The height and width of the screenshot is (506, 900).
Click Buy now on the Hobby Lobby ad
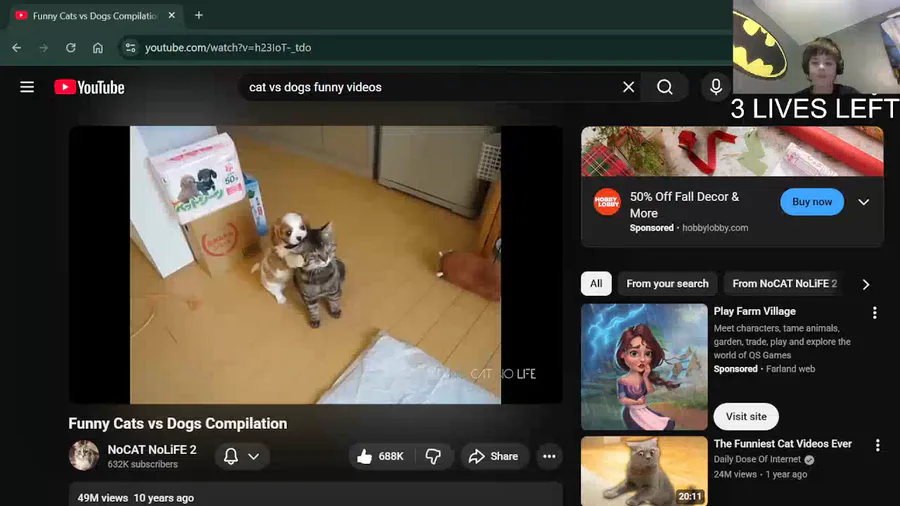[x=812, y=202]
